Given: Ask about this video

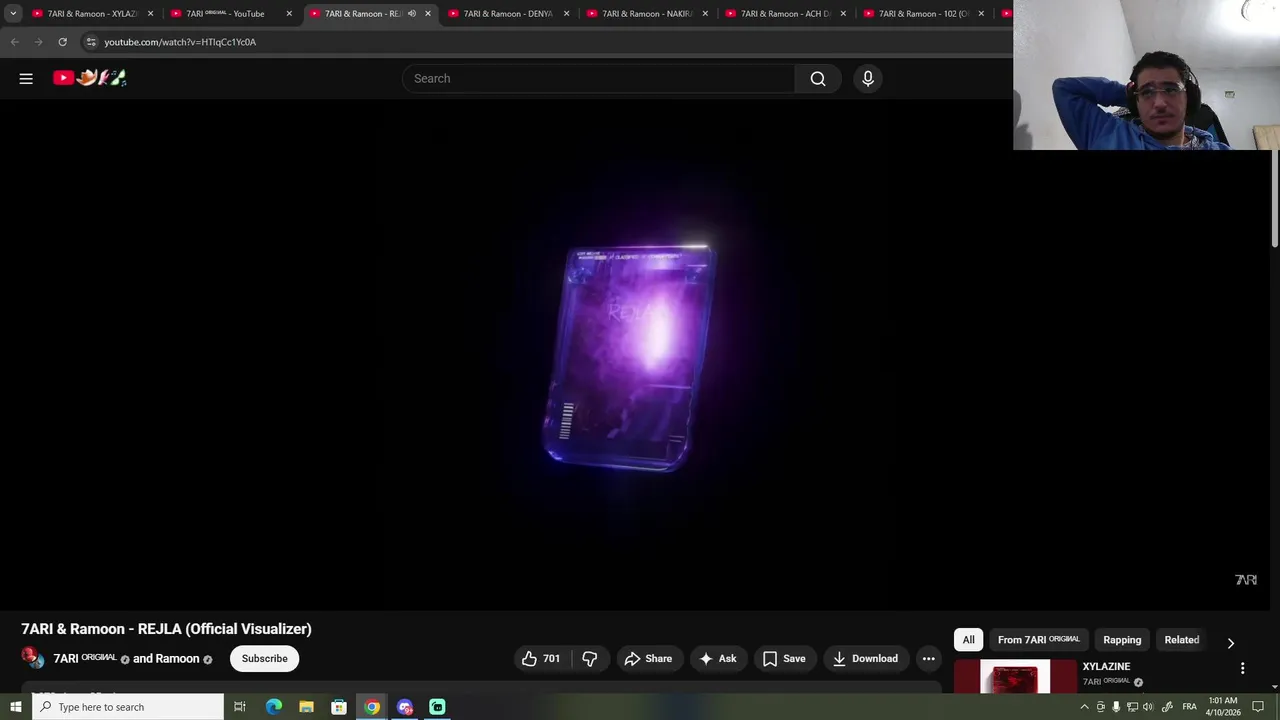Looking at the screenshot, I should [x=718, y=658].
